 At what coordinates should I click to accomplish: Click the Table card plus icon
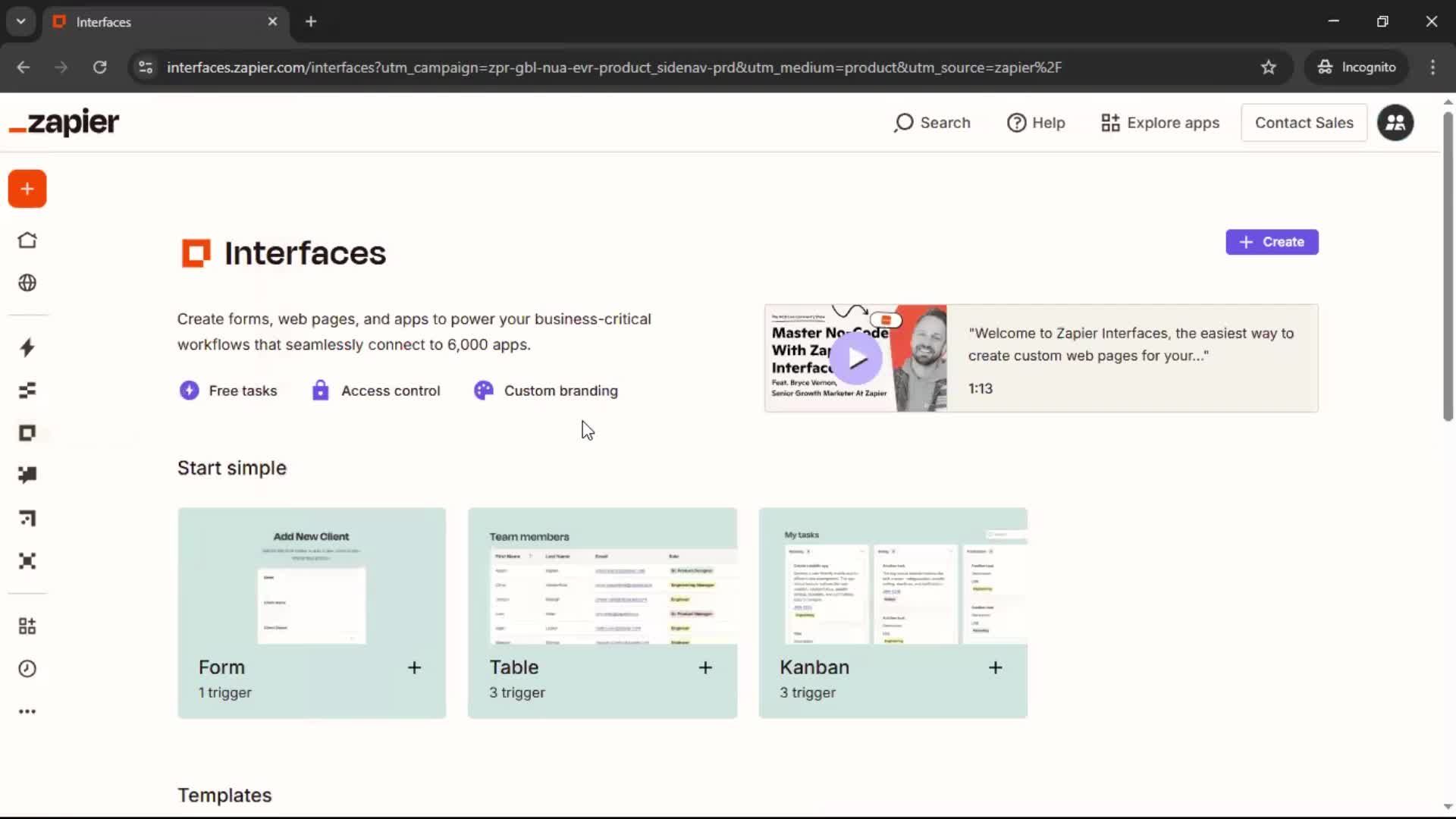[x=705, y=667]
